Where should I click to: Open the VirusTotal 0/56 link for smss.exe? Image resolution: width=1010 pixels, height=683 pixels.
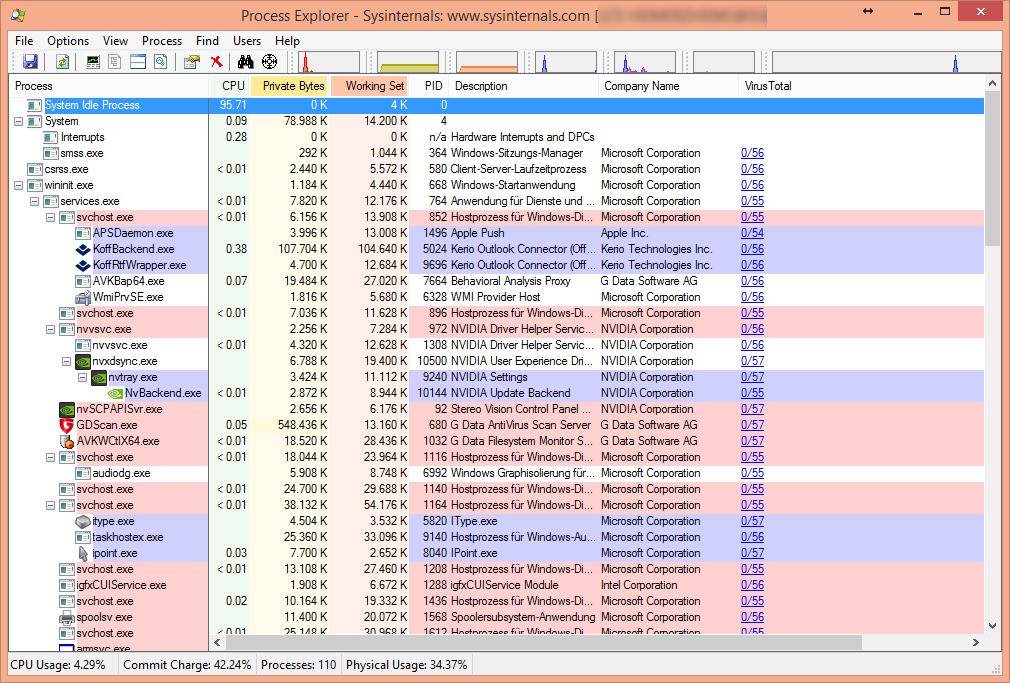(752, 153)
